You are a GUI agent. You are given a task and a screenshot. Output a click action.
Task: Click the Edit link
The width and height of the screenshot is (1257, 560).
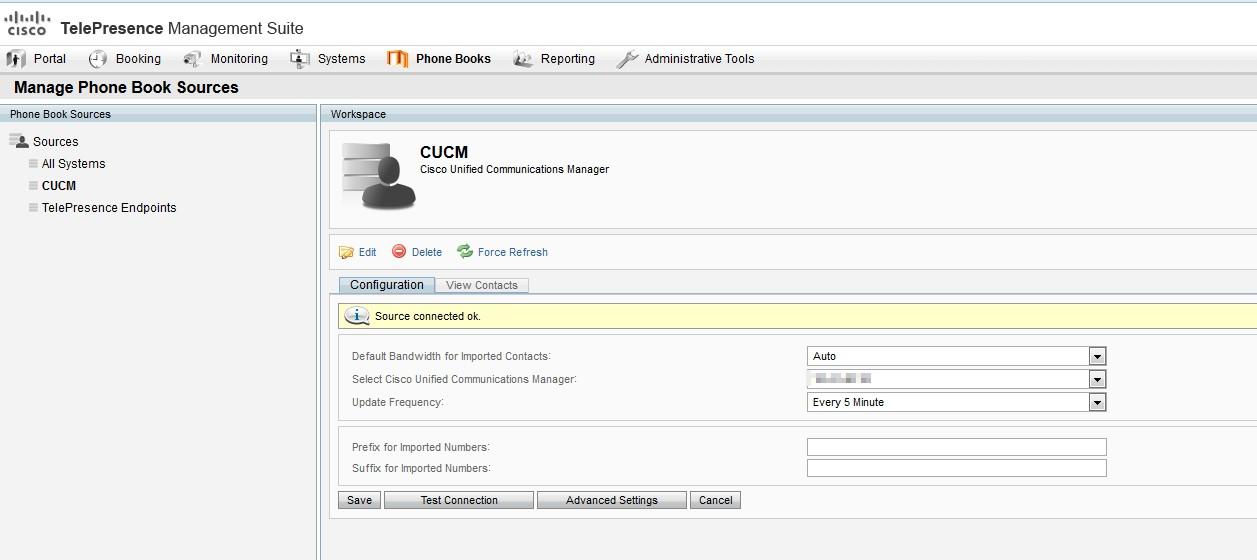(x=367, y=252)
